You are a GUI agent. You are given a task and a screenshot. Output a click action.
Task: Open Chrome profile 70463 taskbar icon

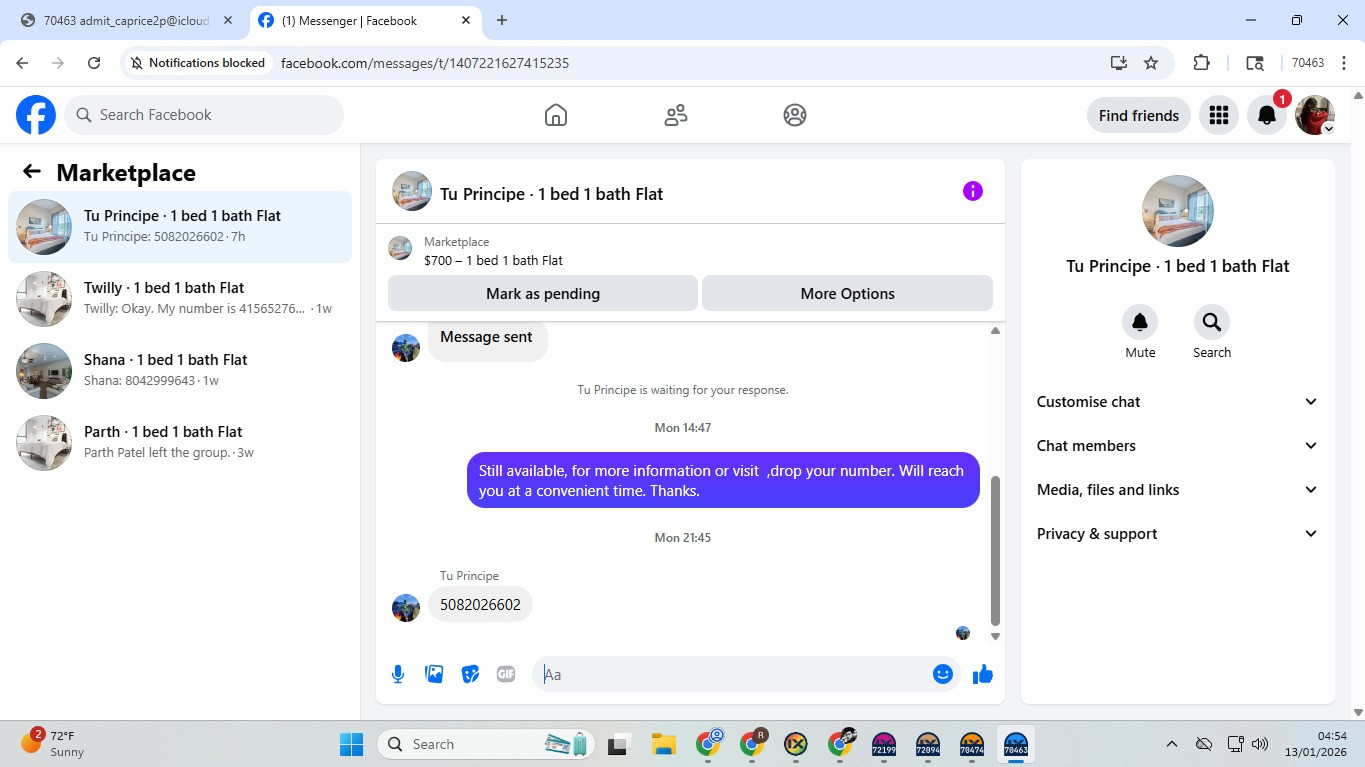tap(1016, 744)
